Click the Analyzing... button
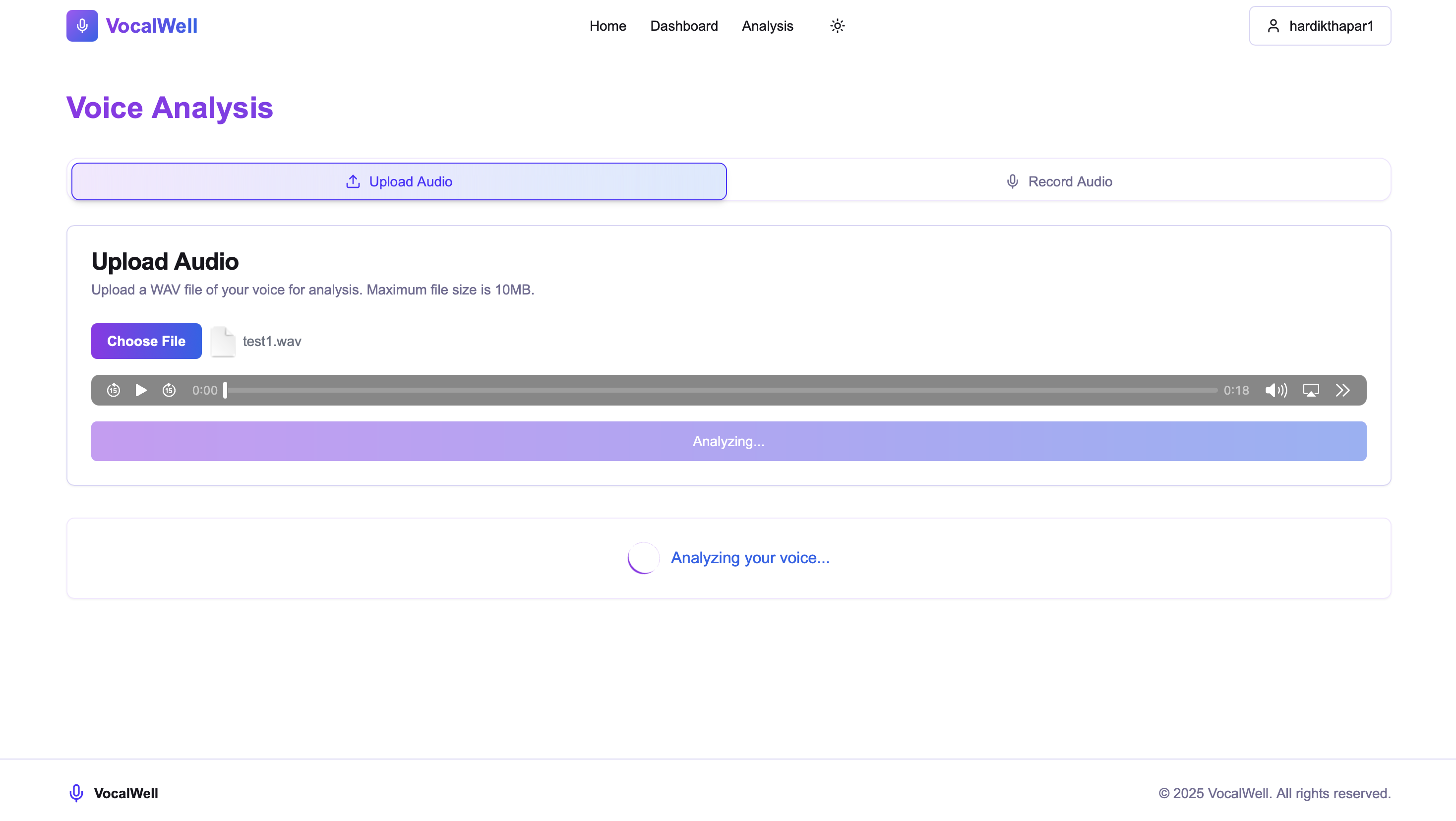The image size is (1456, 821). (728, 441)
